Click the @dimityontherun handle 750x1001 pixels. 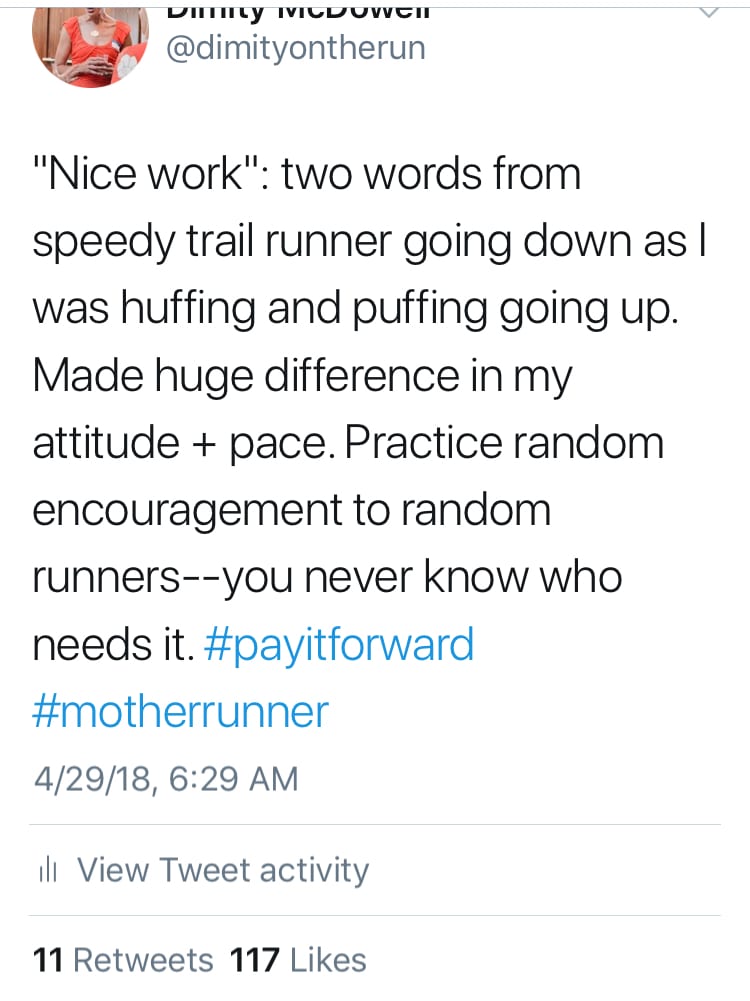pos(294,47)
